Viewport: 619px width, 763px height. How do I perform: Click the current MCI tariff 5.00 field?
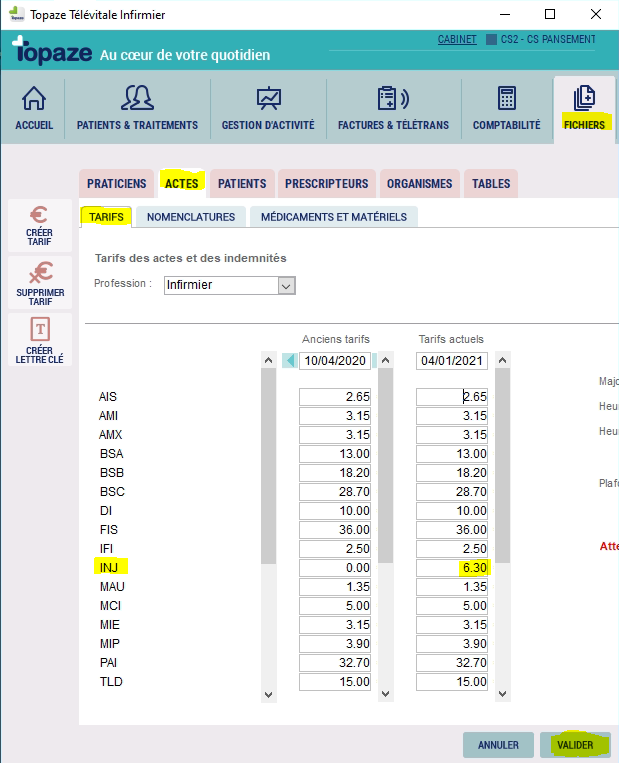[452, 606]
